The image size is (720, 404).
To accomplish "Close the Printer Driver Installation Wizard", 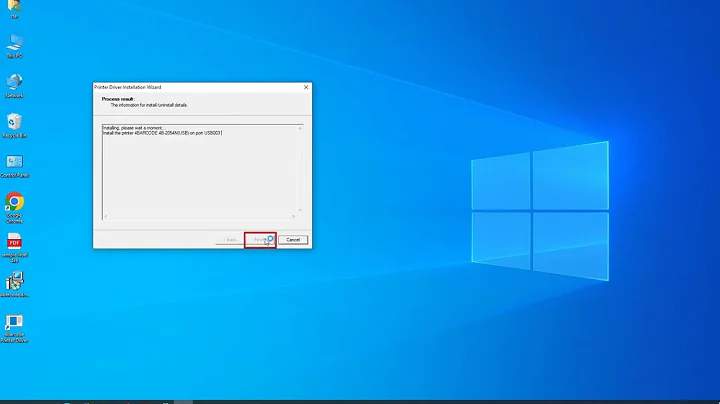I will pos(306,87).
